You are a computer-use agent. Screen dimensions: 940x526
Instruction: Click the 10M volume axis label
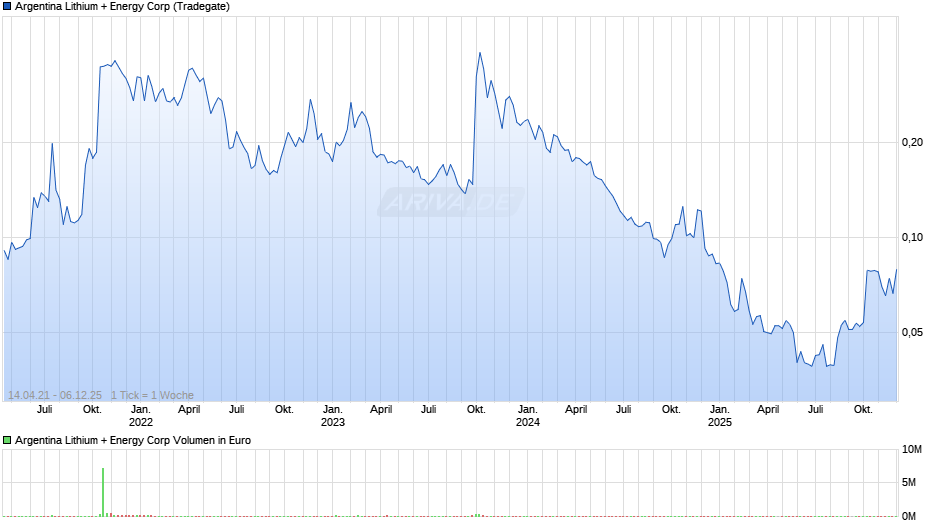(912, 450)
